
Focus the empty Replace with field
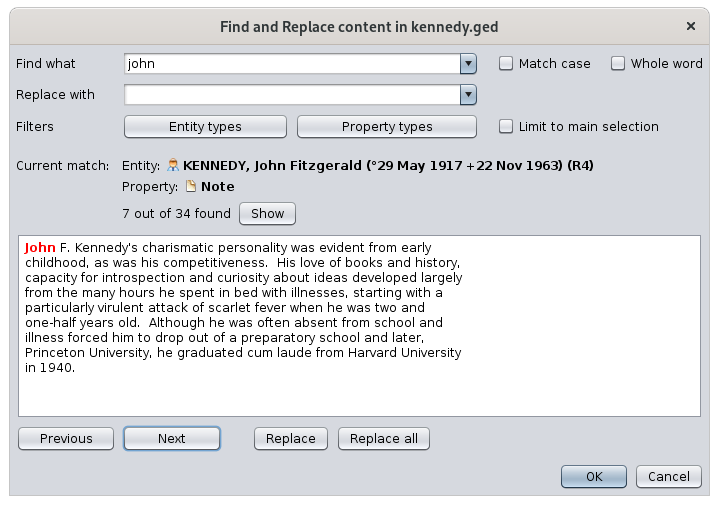(x=292, y=95)
